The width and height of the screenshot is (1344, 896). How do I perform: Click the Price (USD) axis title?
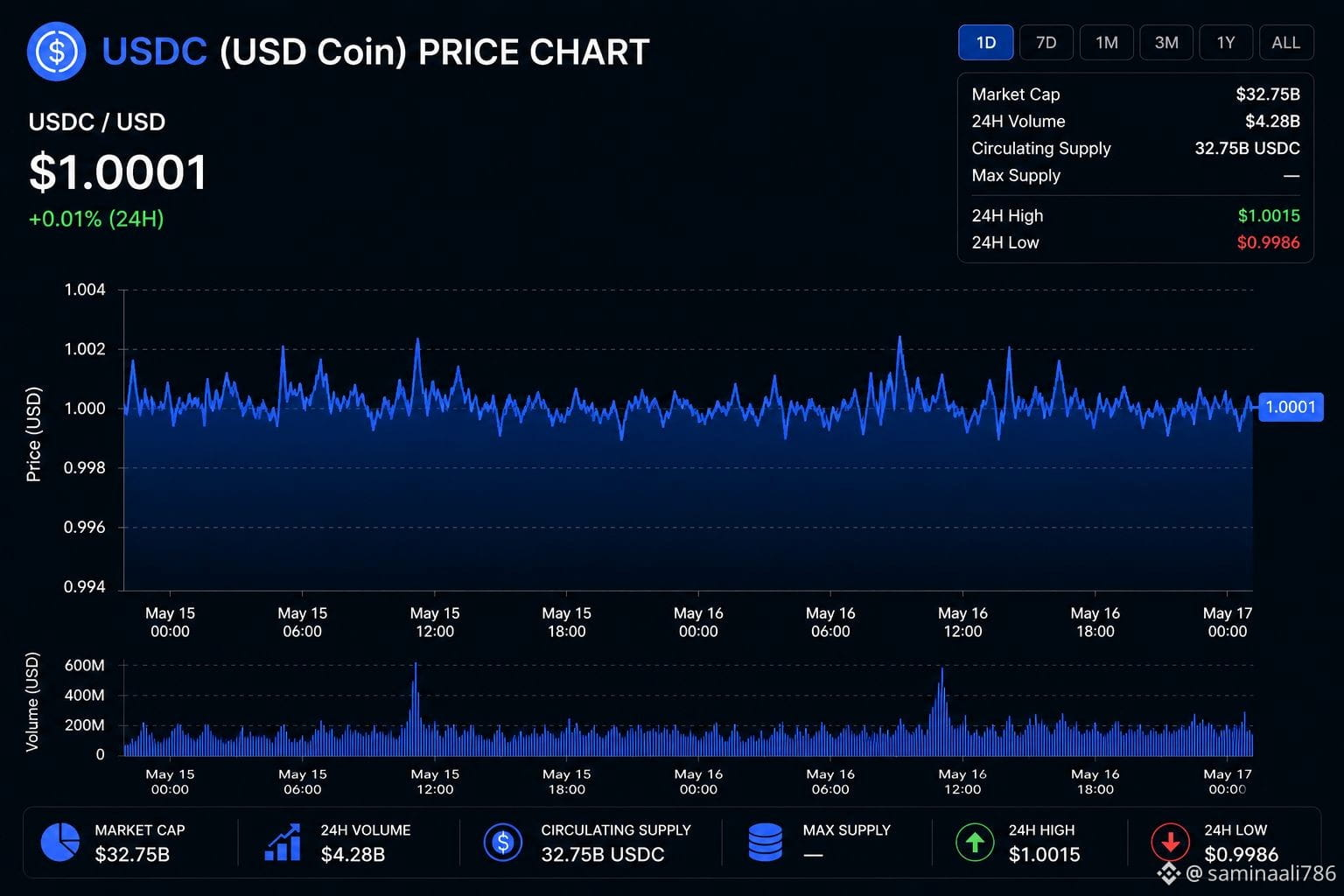click(33, 434)
